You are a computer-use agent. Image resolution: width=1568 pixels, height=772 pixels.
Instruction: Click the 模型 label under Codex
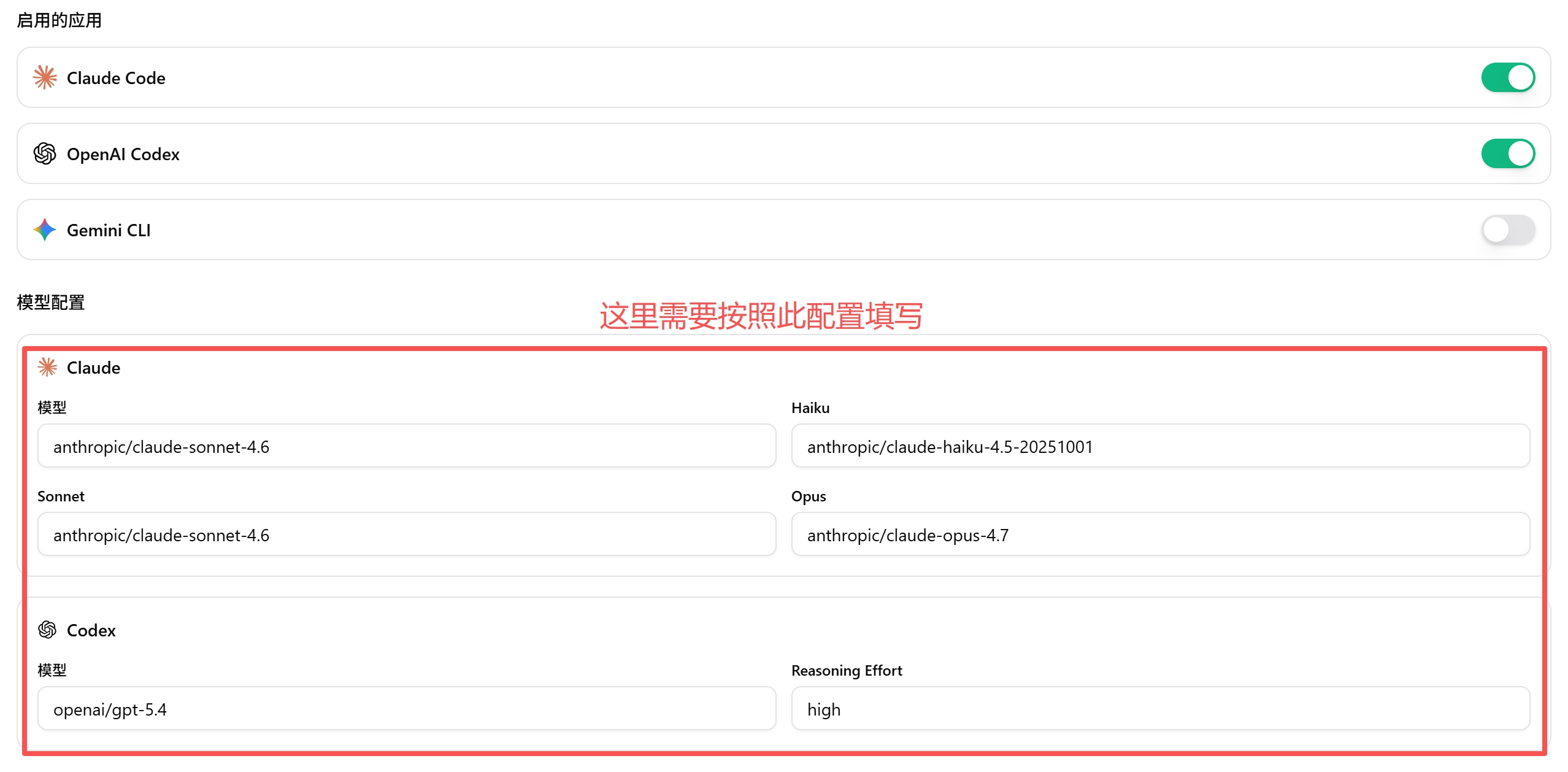click(52, 670)
